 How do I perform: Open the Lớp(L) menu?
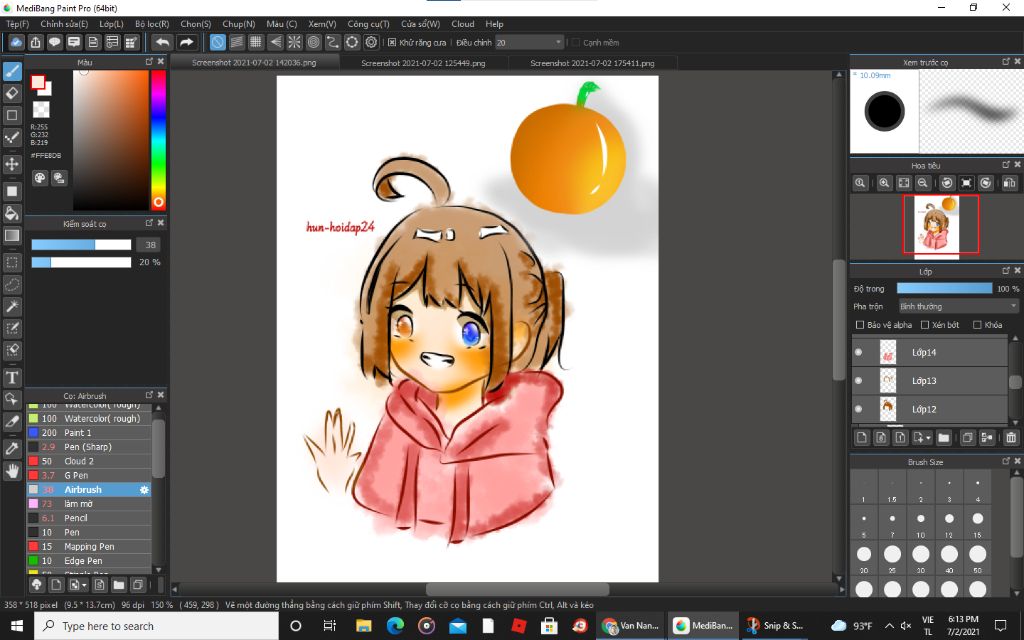tap(111, 24)
